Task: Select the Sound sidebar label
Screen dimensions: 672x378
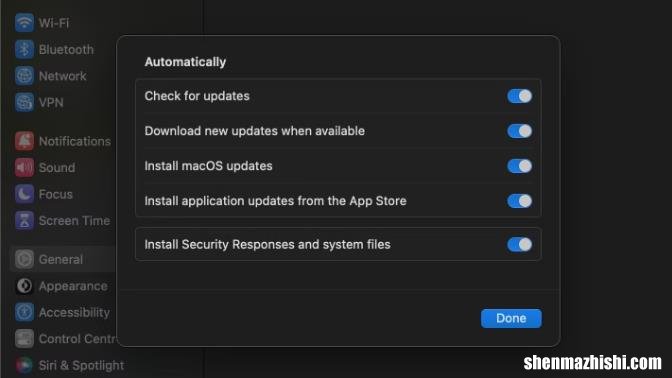Action: click(x=57, y=168)
